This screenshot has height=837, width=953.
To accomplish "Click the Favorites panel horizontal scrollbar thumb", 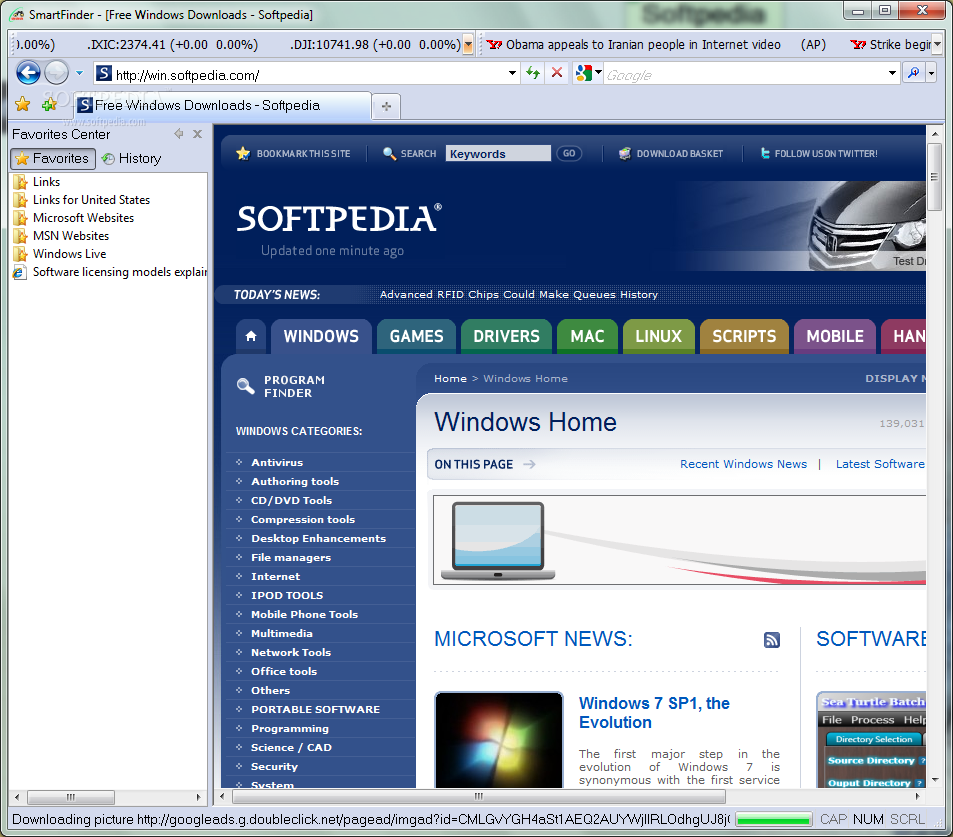I will point(71,797).
